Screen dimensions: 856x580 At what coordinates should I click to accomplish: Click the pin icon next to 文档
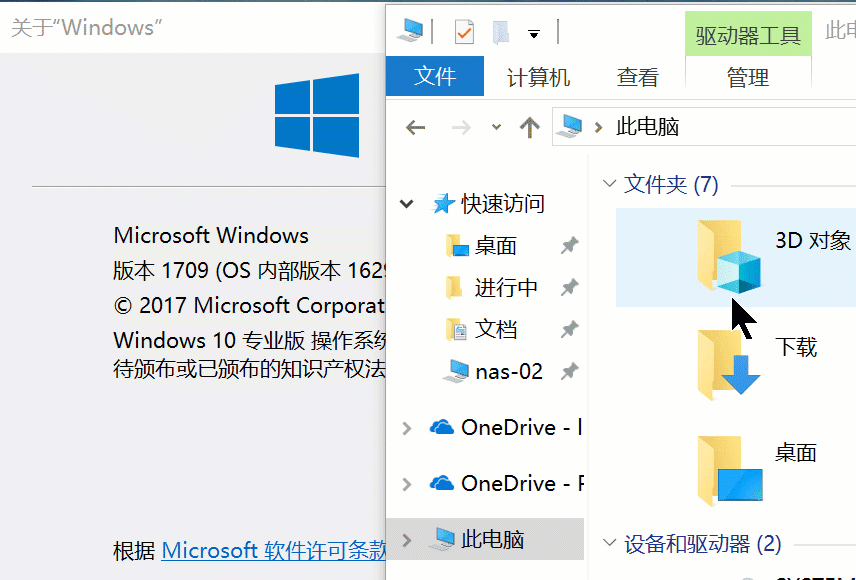point(569,329)
